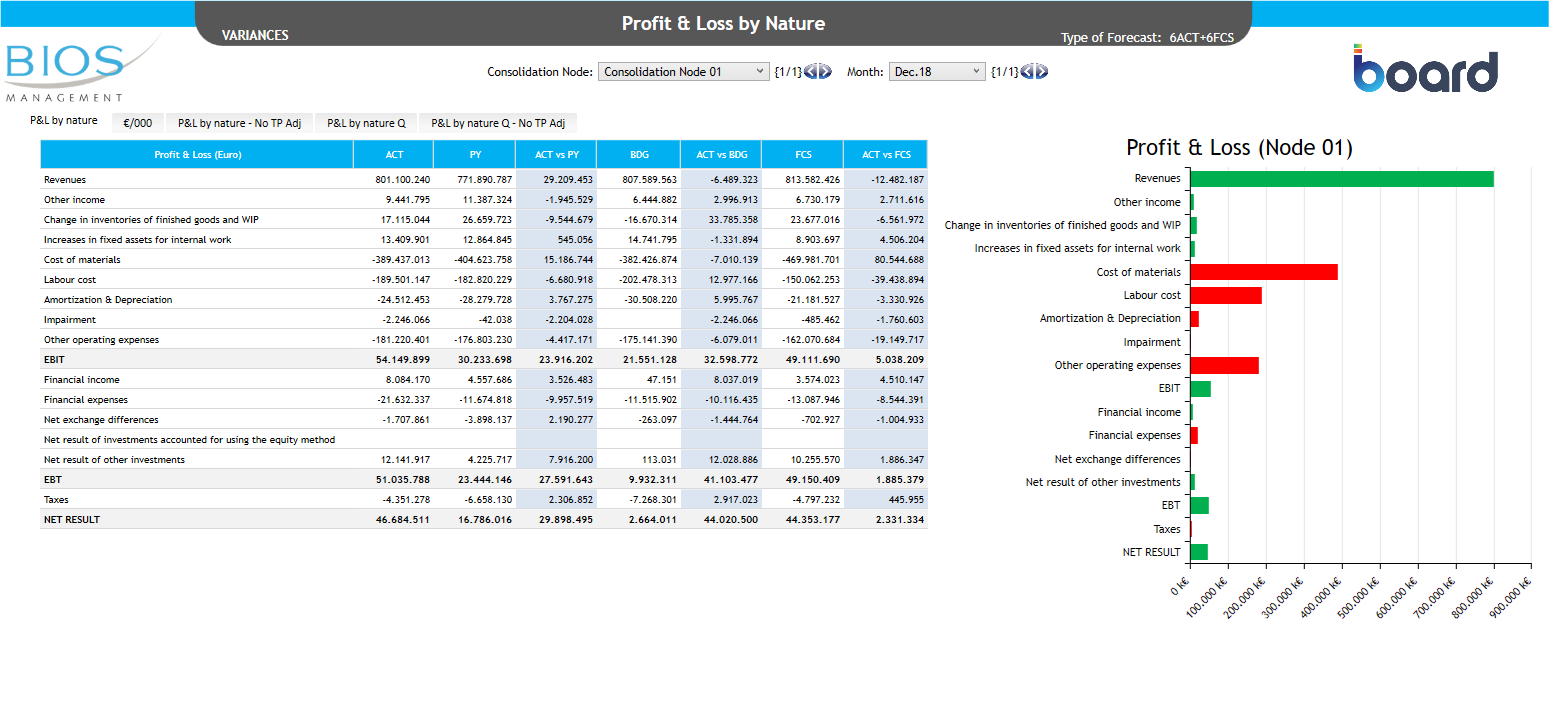The width and height of the screenshot is (1551, 716).
Task: Select NET RESULT ACT value 46.684.511
Action: point(403,520)
